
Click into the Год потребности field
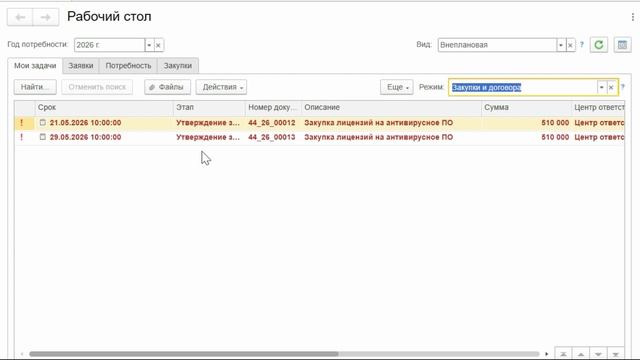click(109, 45)
